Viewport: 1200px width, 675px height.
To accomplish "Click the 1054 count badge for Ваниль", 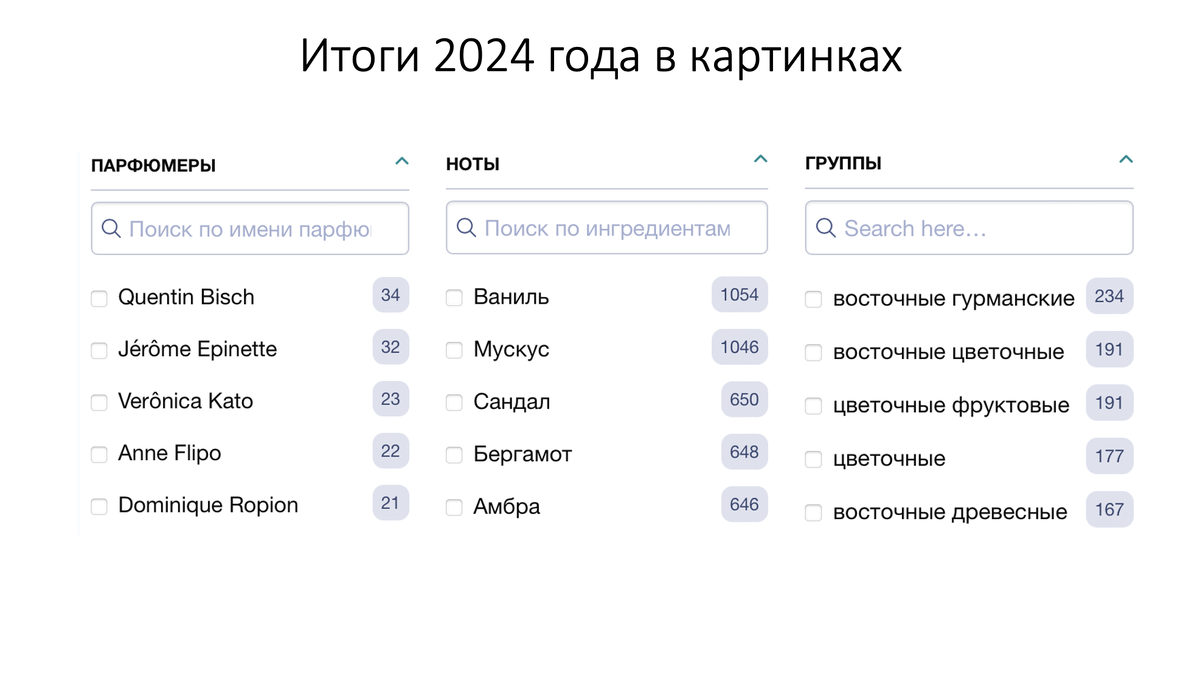I will (x=740, y=295).
